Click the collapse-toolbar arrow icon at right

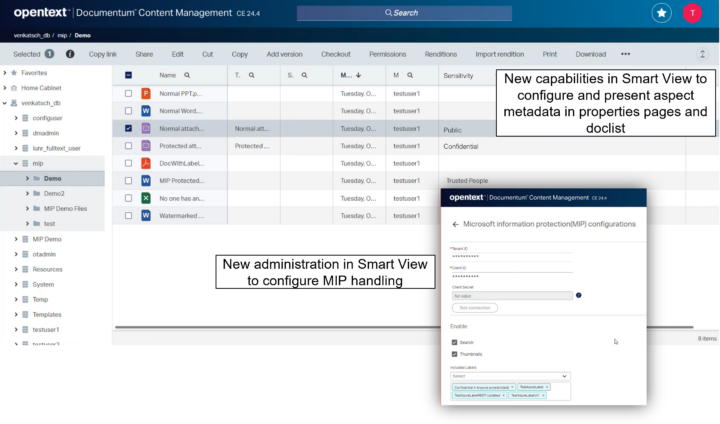(x=702, y=54)
